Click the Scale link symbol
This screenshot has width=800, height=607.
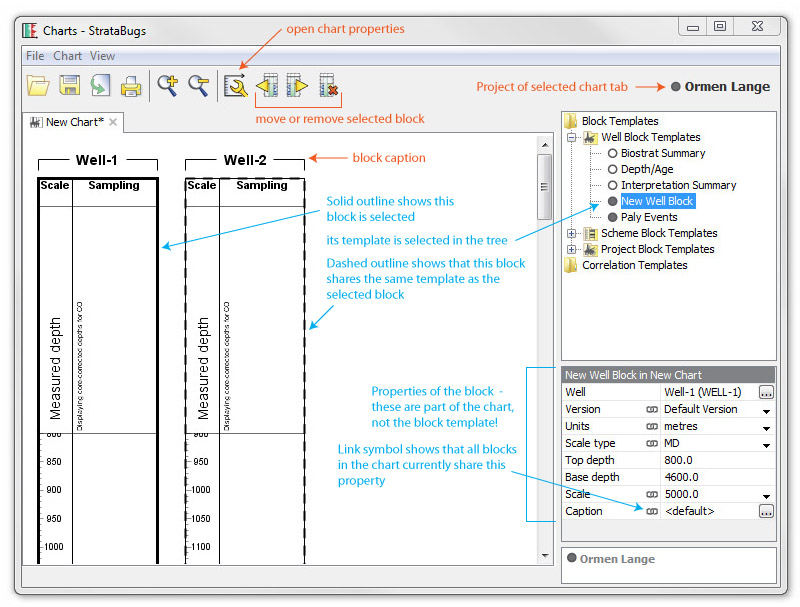pos(652,494)
